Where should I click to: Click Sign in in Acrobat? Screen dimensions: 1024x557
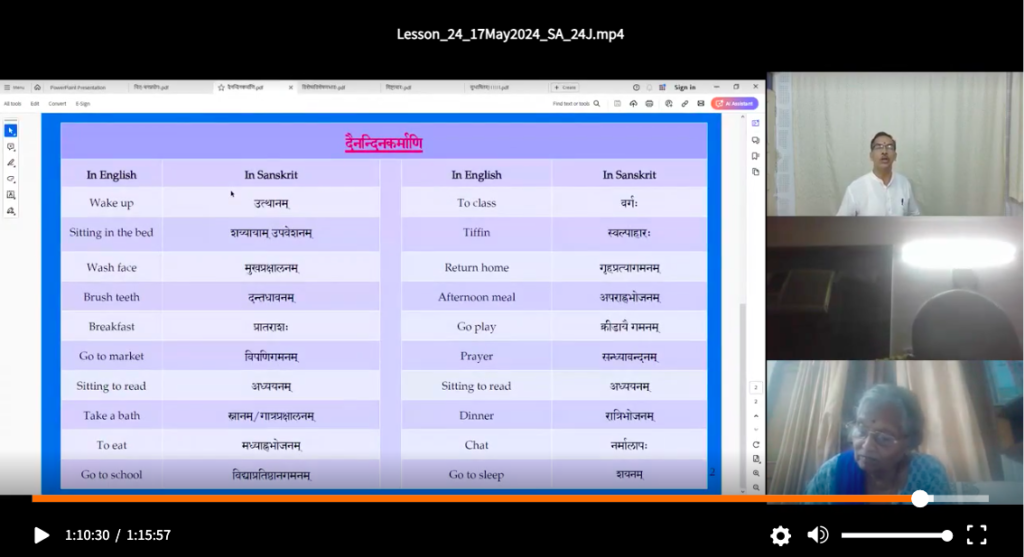pyautogui.click(x=685, y=87)
